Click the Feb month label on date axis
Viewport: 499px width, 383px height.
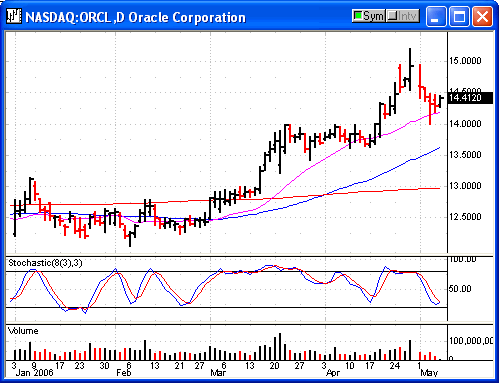point(124,373)
